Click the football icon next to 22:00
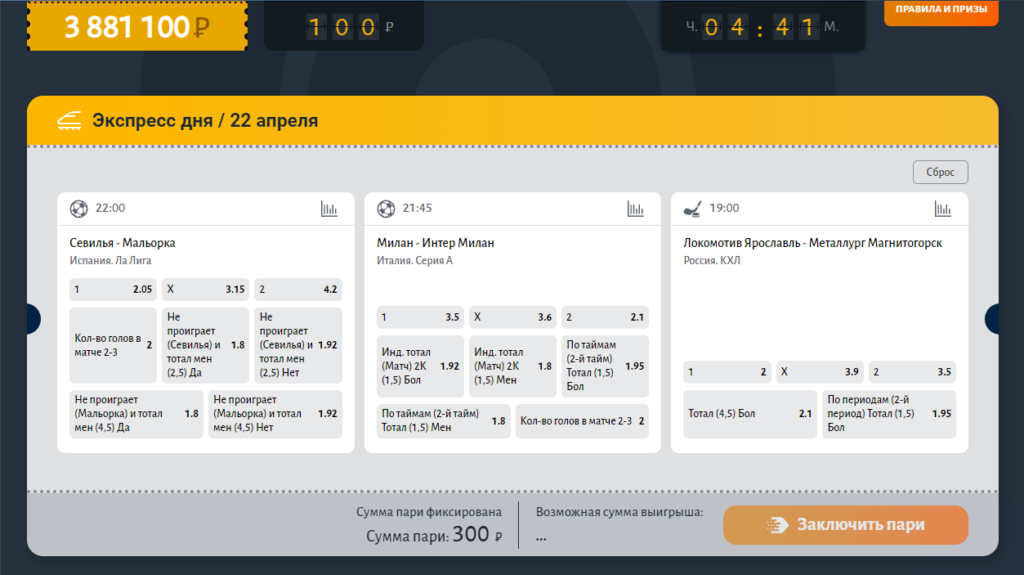The height and width of the screenshot is (575, 1024). pos(79,208)
